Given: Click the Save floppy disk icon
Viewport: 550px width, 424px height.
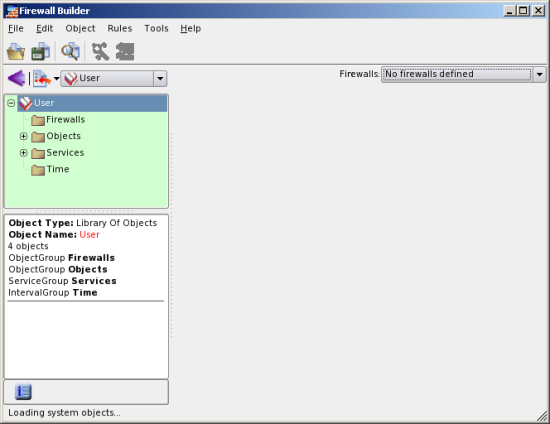Looking at the screenshot, I should pyautogui.click(x=40, y=52).
